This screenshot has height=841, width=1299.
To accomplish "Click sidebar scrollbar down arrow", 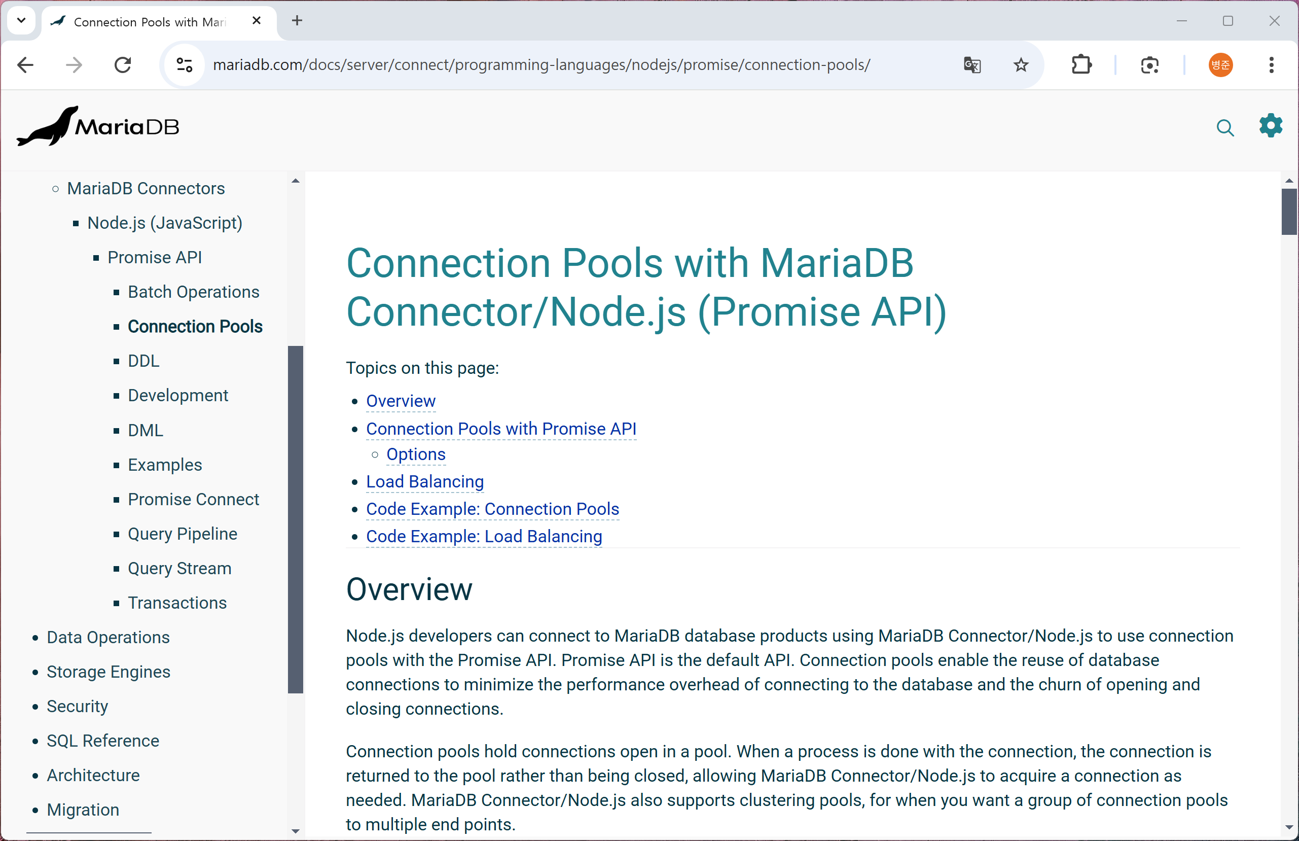I will pyautogui.click(x=295, y=831).
